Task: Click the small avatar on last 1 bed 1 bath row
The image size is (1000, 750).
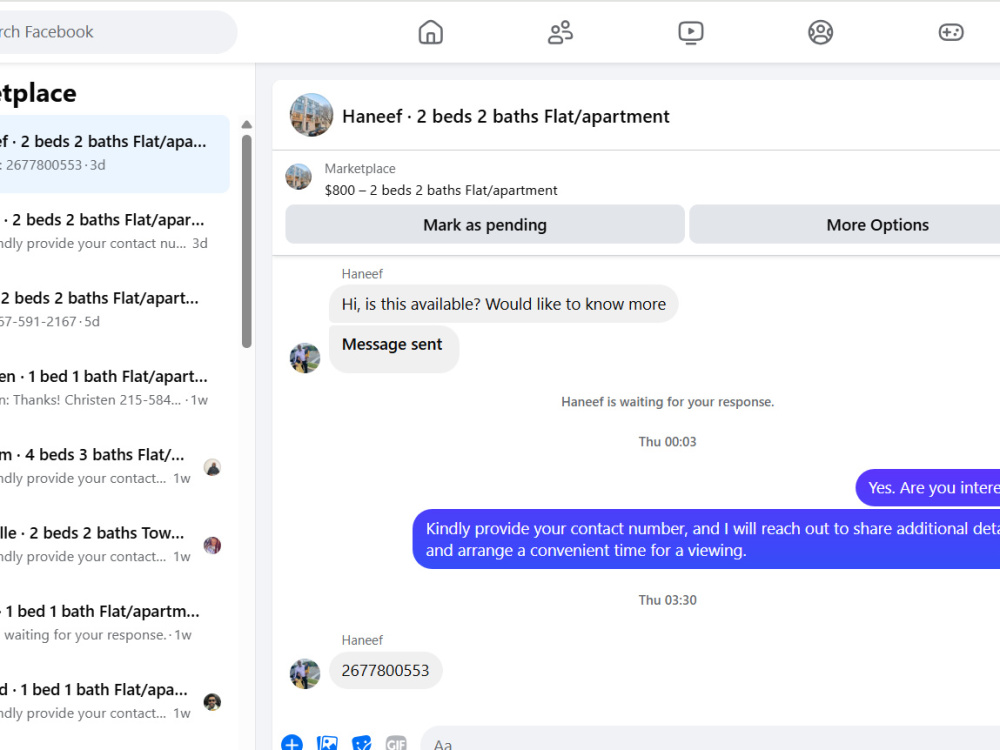Action: (x=212, y=702)
